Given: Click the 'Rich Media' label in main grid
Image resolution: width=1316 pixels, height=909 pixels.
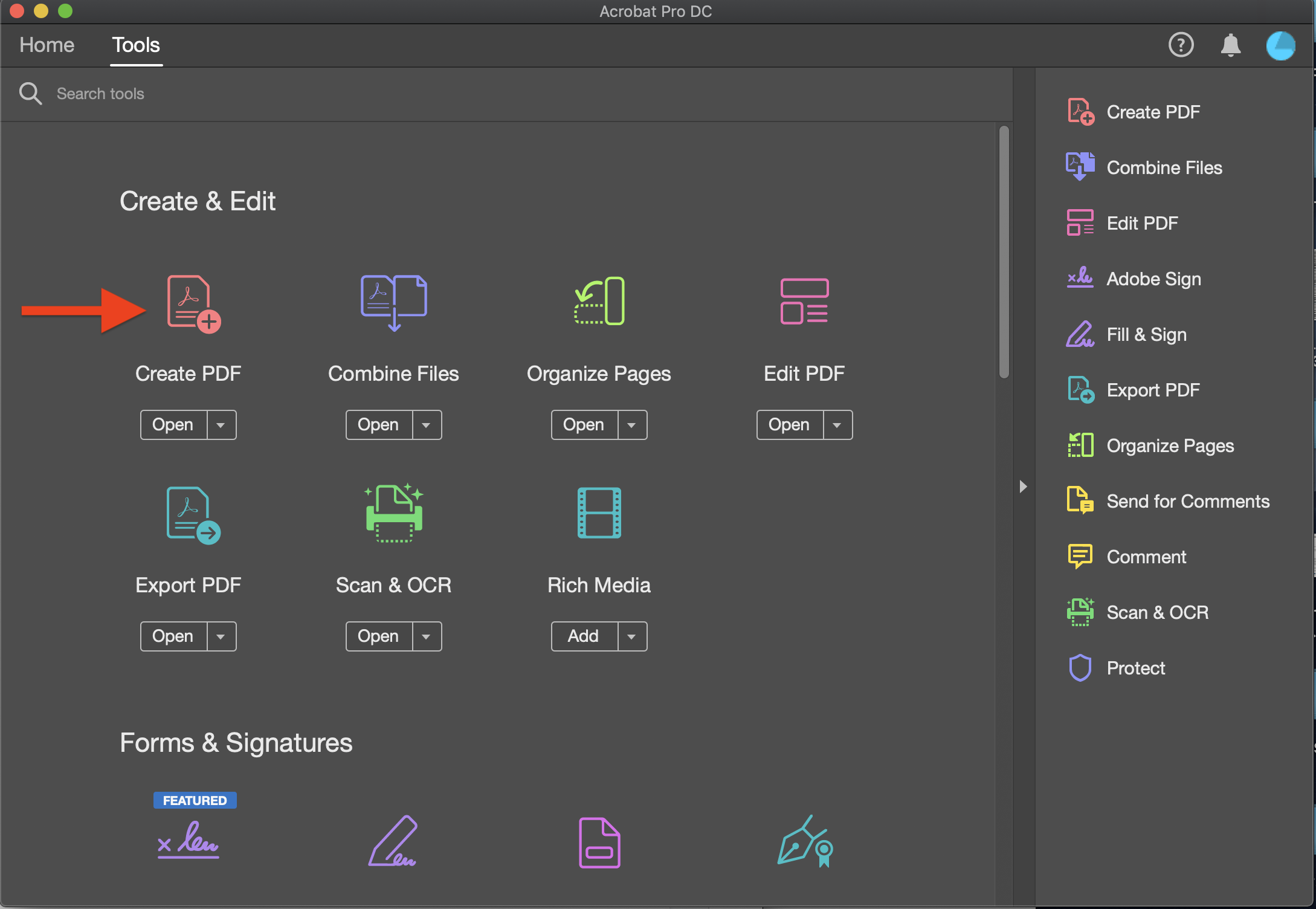Looking at the screenshot, I should (599, 585).
